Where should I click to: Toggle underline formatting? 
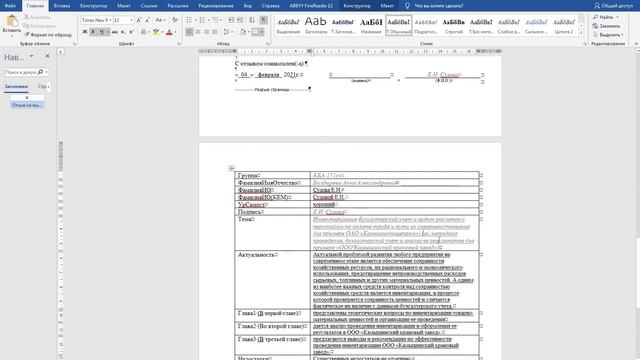click(x=102, y=32)
